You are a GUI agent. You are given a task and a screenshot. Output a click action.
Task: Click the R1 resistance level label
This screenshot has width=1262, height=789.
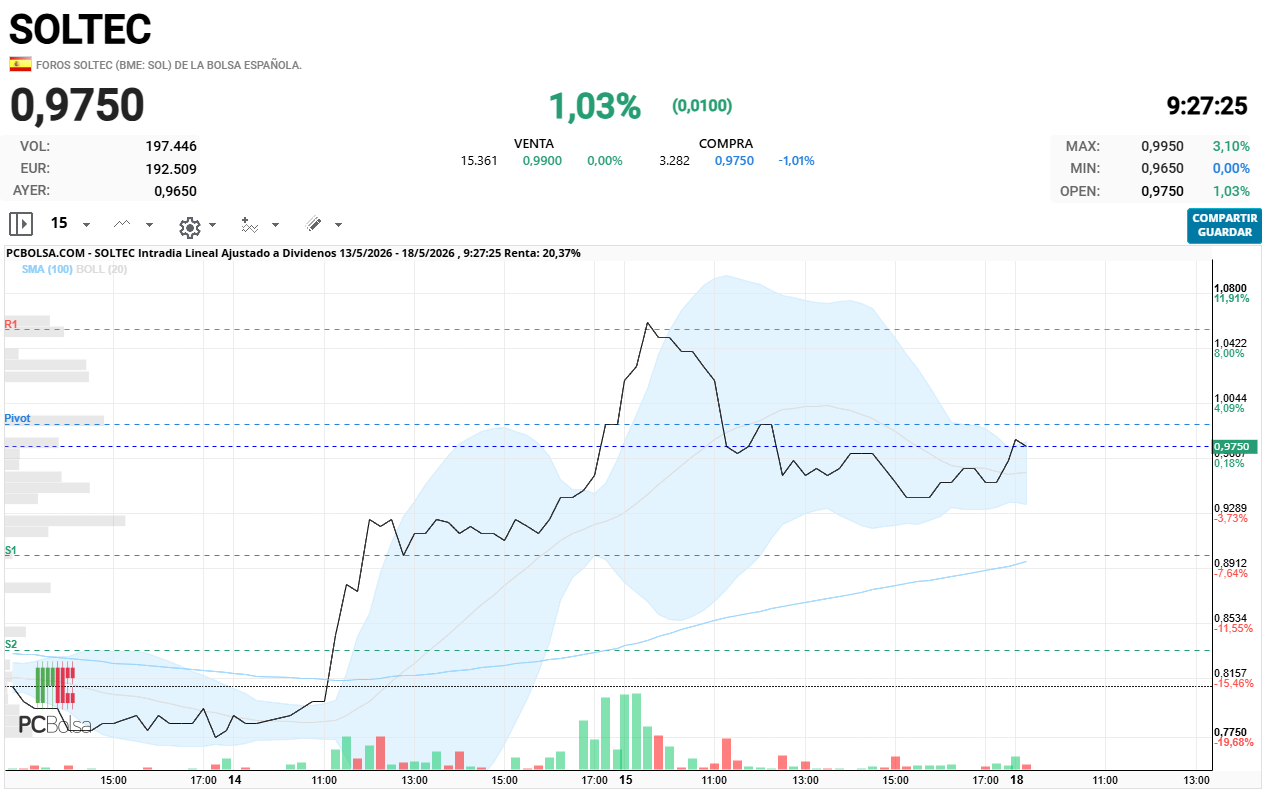(x=11, y=324)
